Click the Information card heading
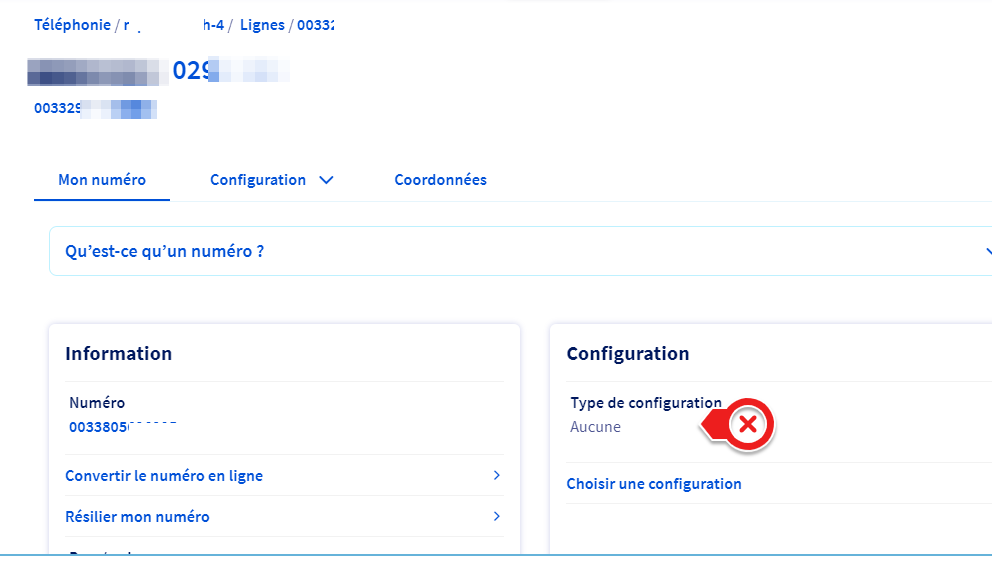992x568 pixels. [118, 354]
